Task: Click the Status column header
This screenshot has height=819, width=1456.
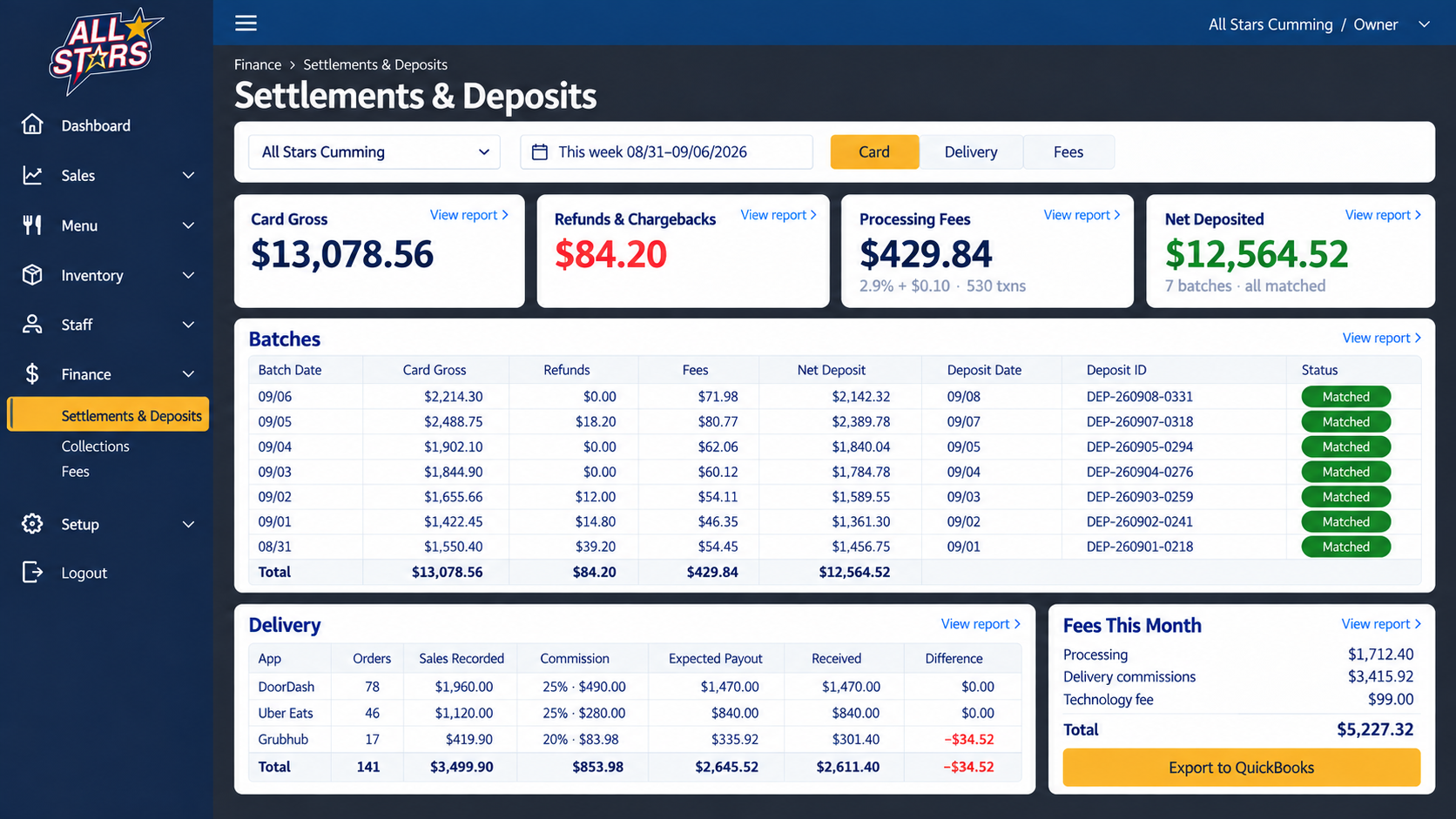Action: tap(1319, 370)
